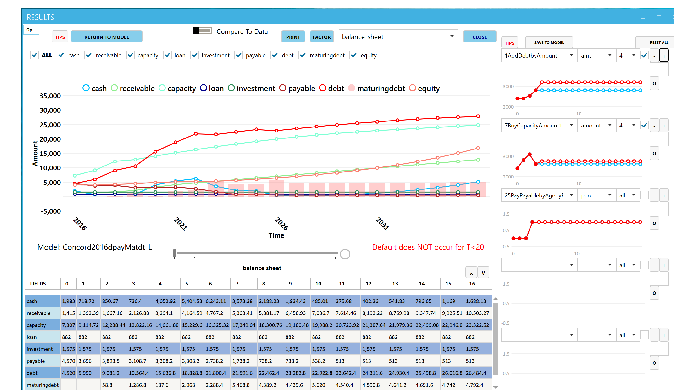This screenshot has height=390, width=680.
Task: Click the investment row header in table
Action: [42, 348]
